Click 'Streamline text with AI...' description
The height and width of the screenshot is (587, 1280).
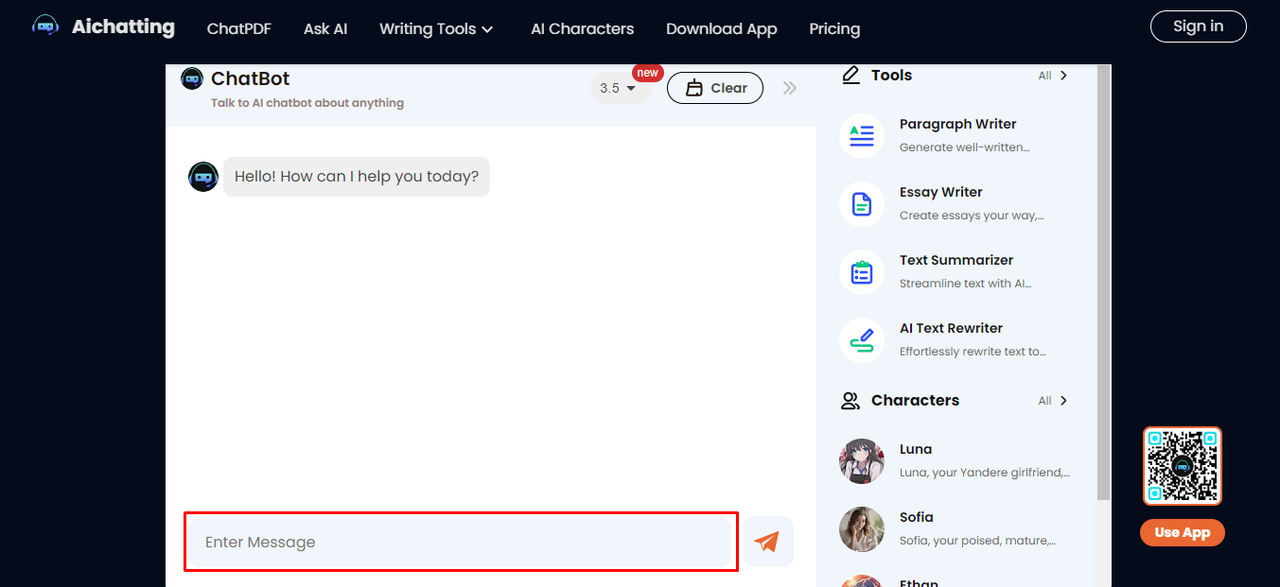tap(965, 283)
